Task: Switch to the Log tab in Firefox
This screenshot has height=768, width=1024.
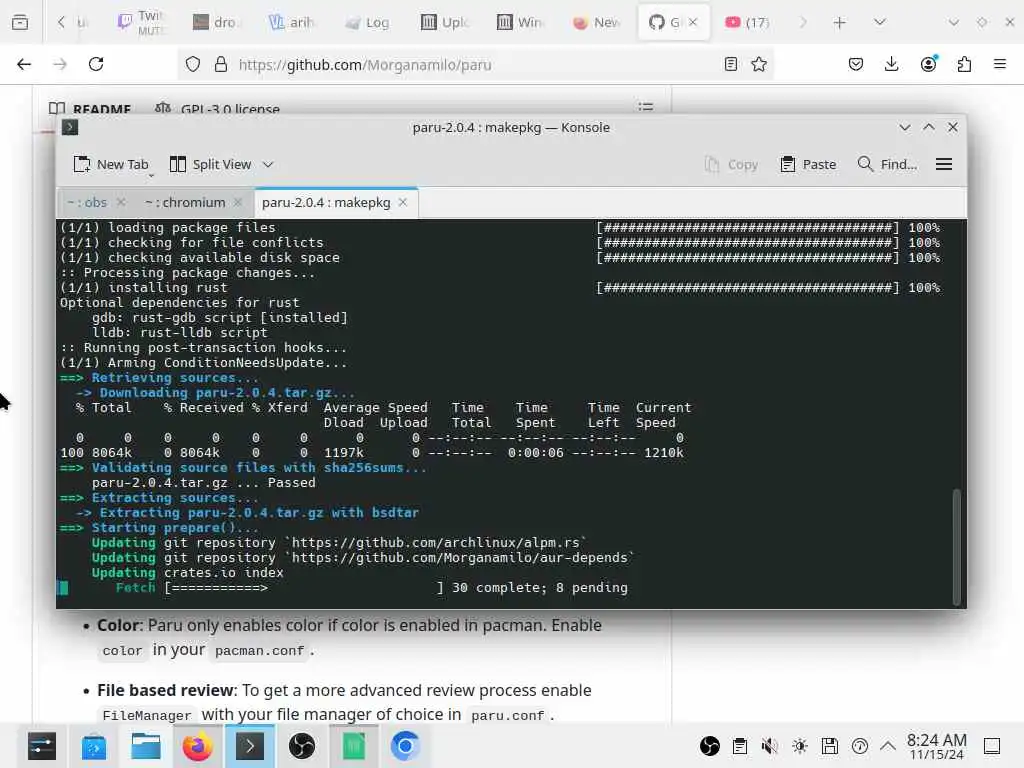Action: click(x=368, y=23)
